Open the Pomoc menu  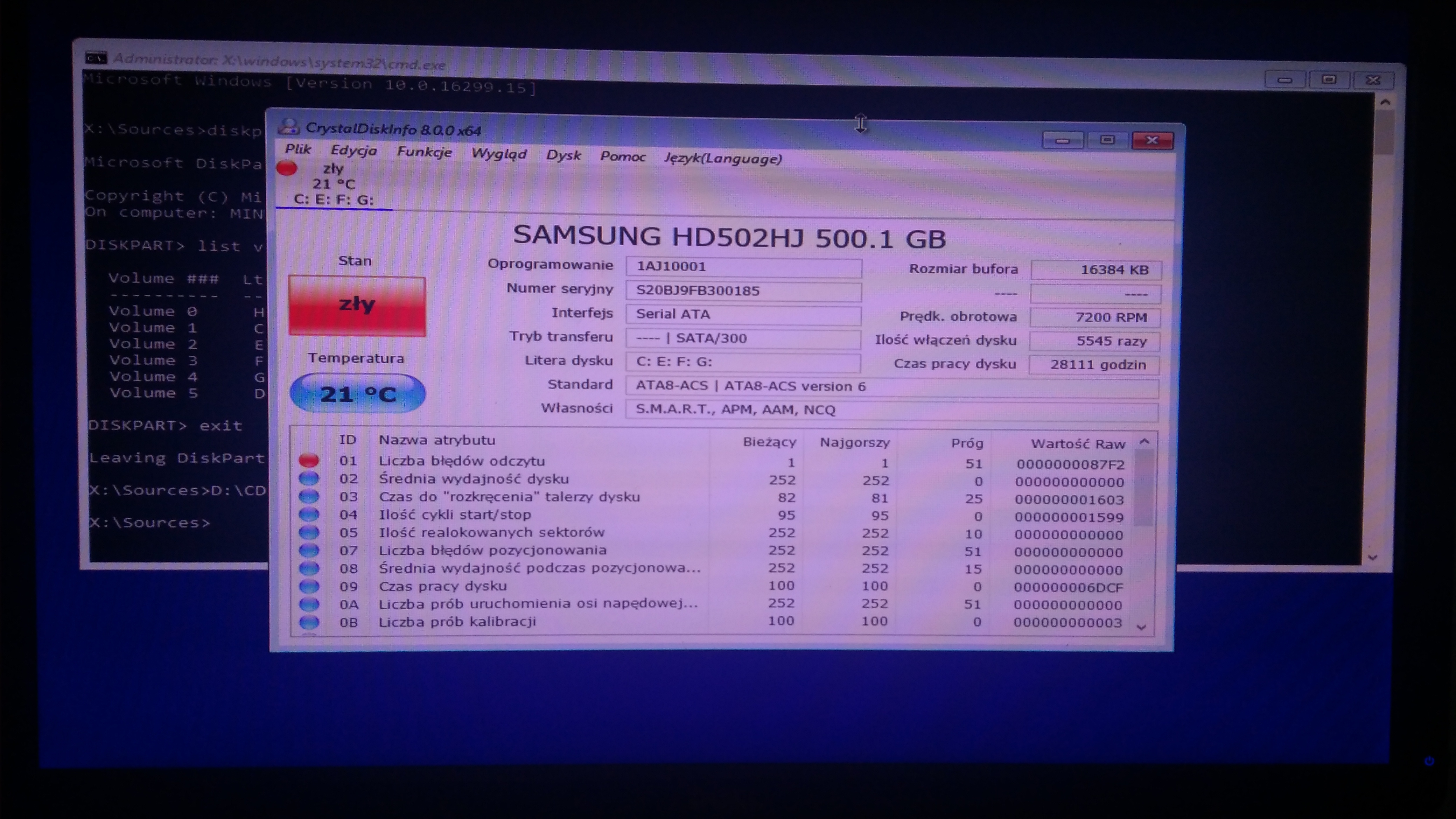[622, 156]
